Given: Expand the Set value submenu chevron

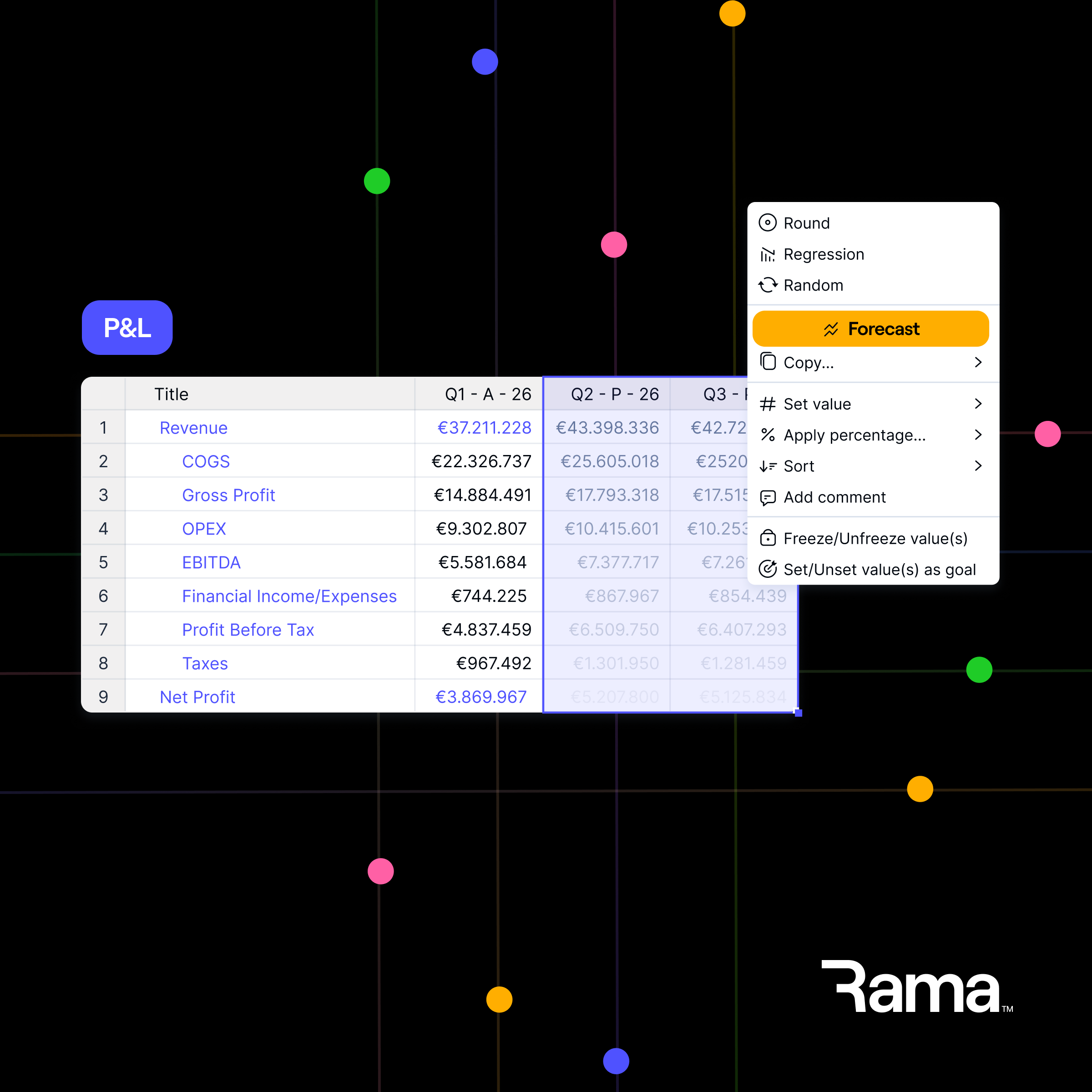Looking at the screenshot, I should pyautogui.click(x=978, y=404).
